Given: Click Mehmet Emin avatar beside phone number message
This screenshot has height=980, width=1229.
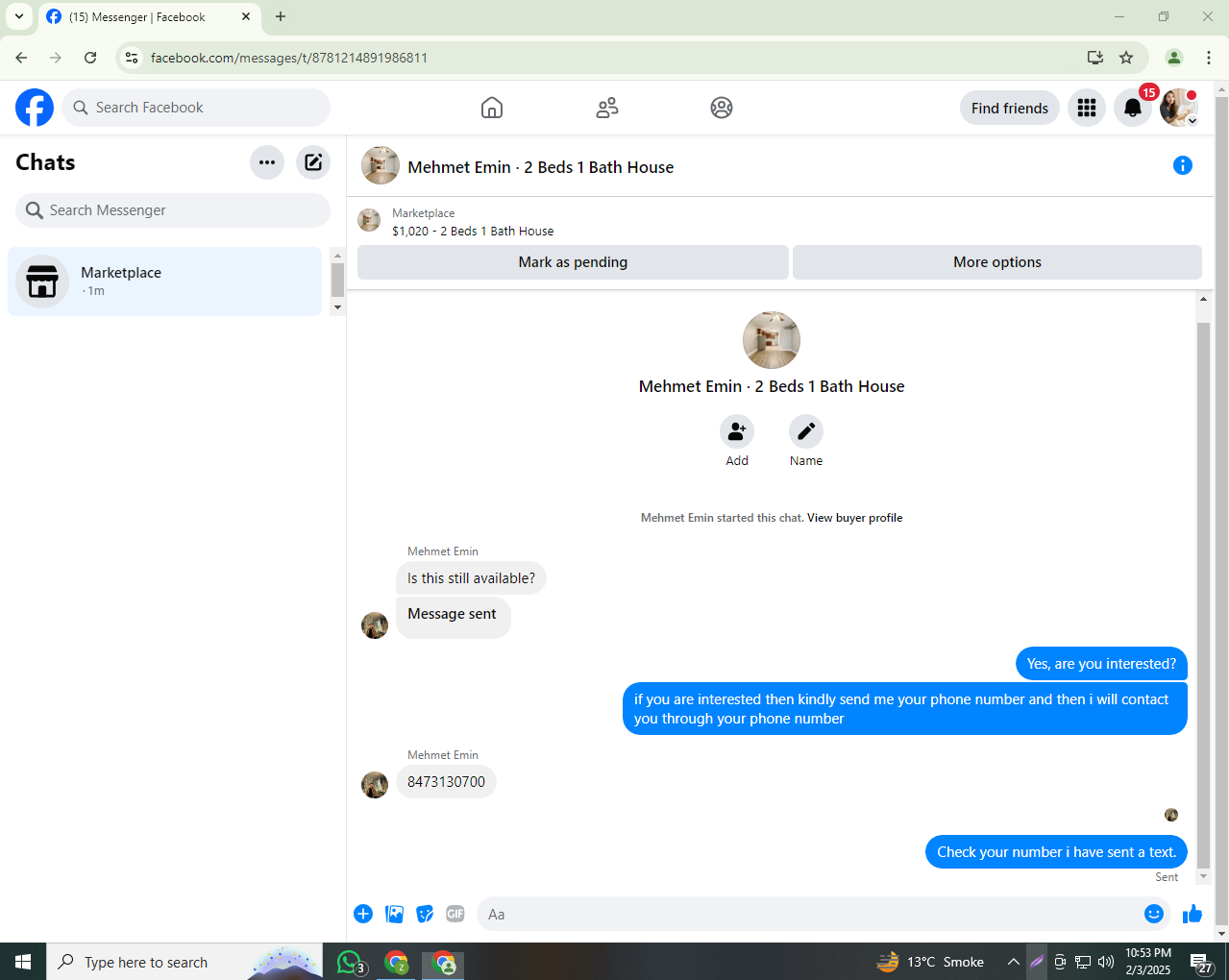Looking at the screenshot, I should tap(375, 785).
